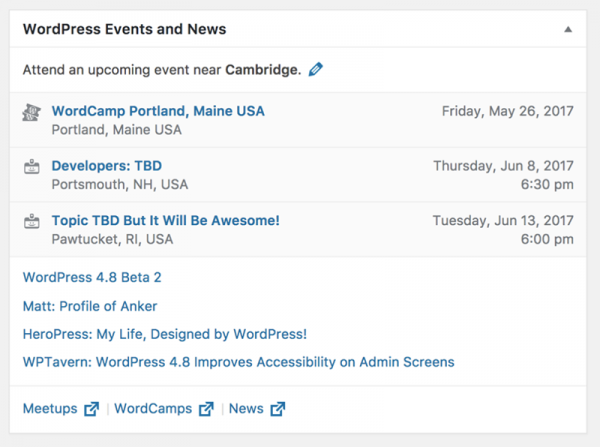Click the WordCamp icon beside Portland event
The height and width of the screenshot is (447, 600).
31,113
